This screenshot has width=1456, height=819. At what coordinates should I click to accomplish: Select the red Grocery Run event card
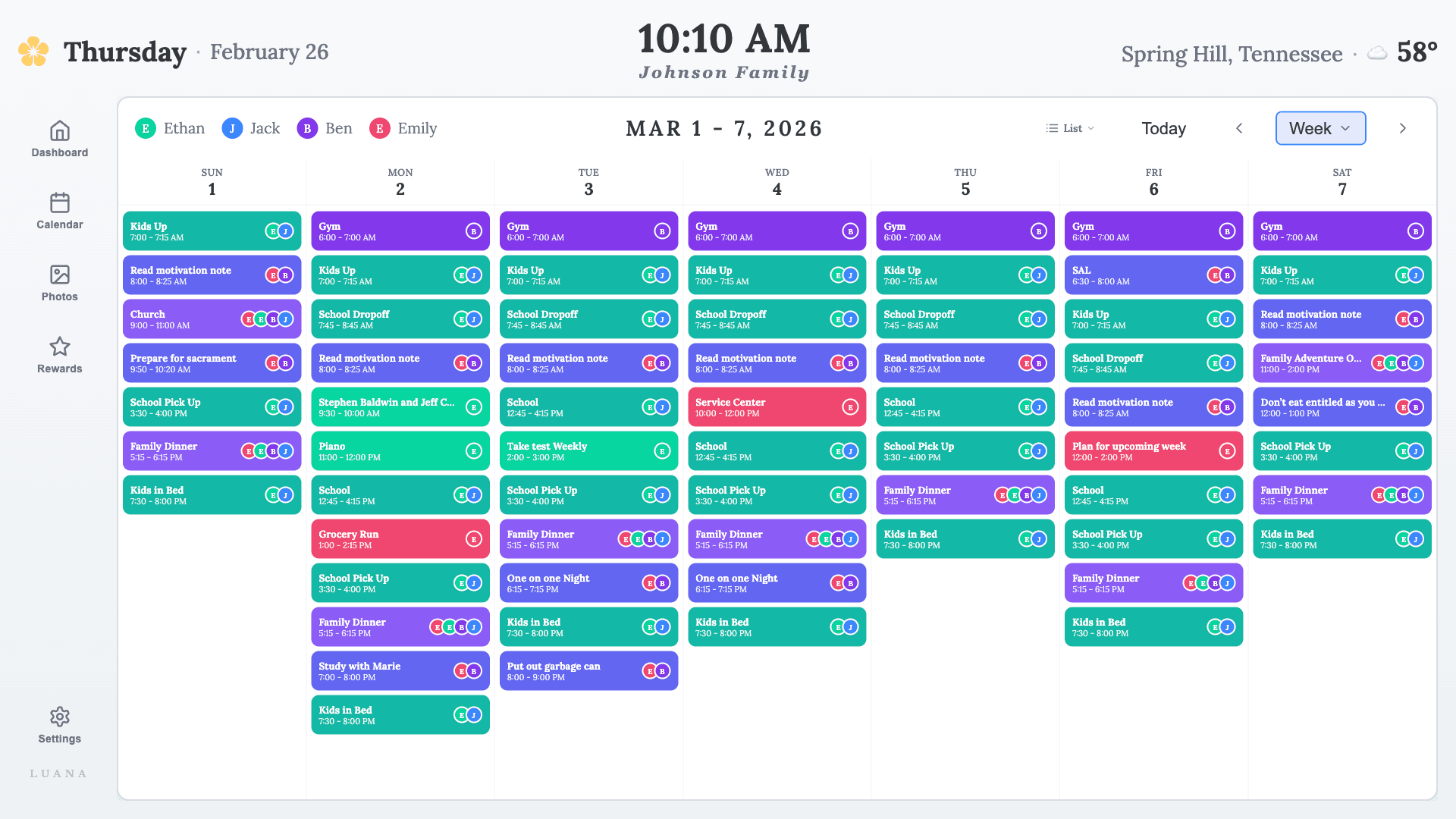click(400, 538)
